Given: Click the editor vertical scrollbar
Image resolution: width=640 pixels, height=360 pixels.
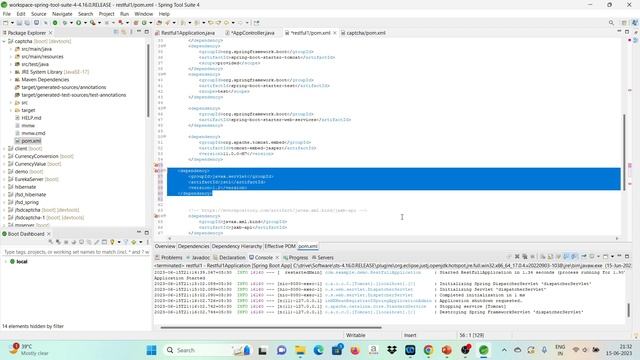Looking at the screenshot, I should 624,151.
